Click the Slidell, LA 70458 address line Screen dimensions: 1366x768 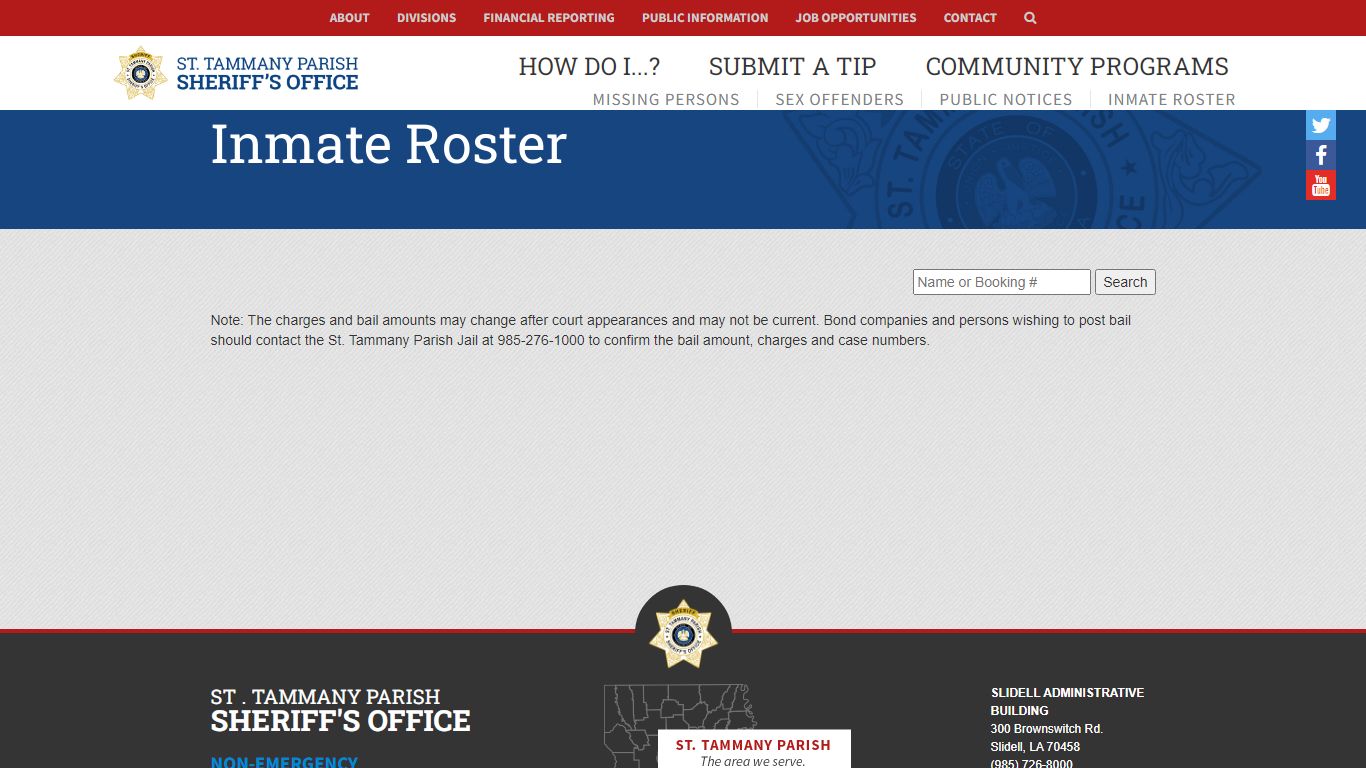tap(1035, 747)
